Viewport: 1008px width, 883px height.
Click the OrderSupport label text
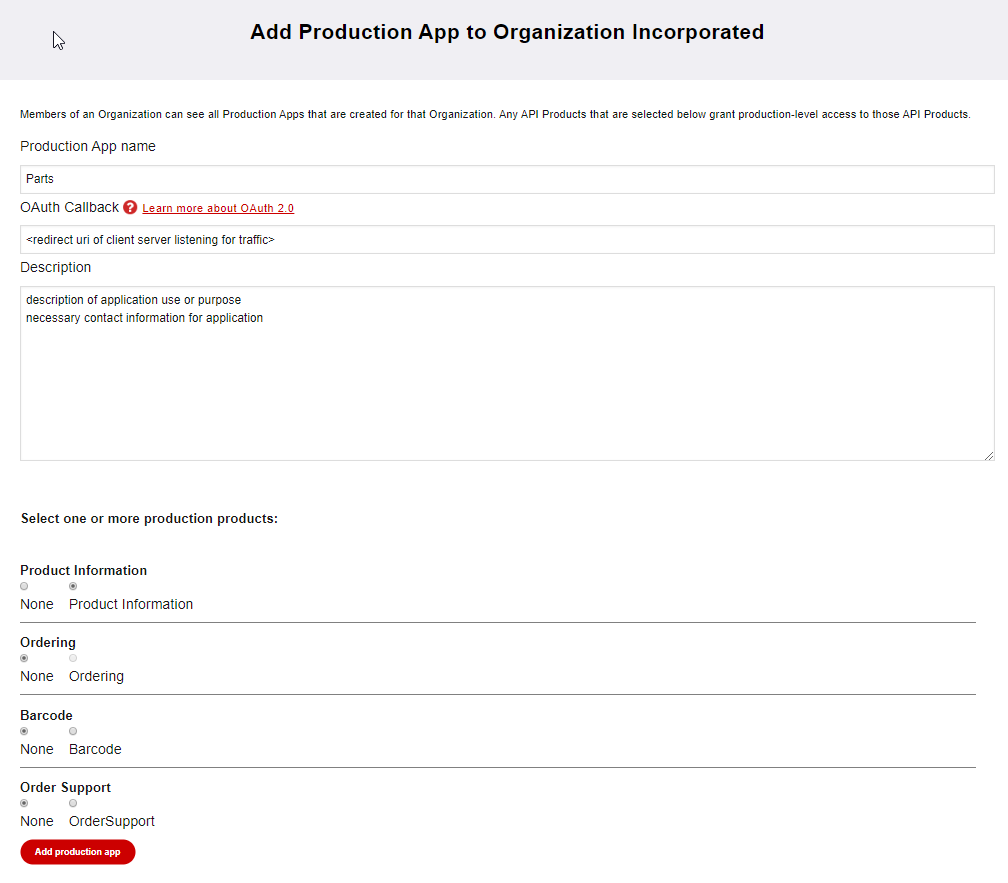click(x=111, y=821)
